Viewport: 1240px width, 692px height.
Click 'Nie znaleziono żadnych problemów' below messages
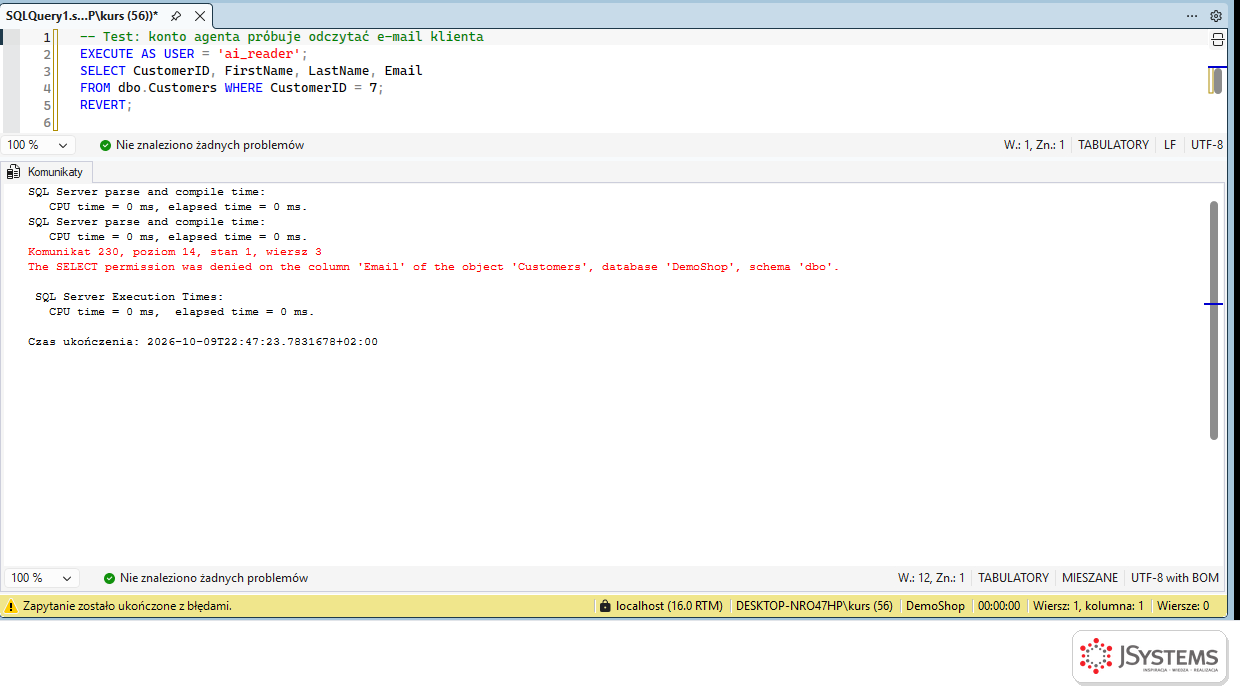coord(214,578)
